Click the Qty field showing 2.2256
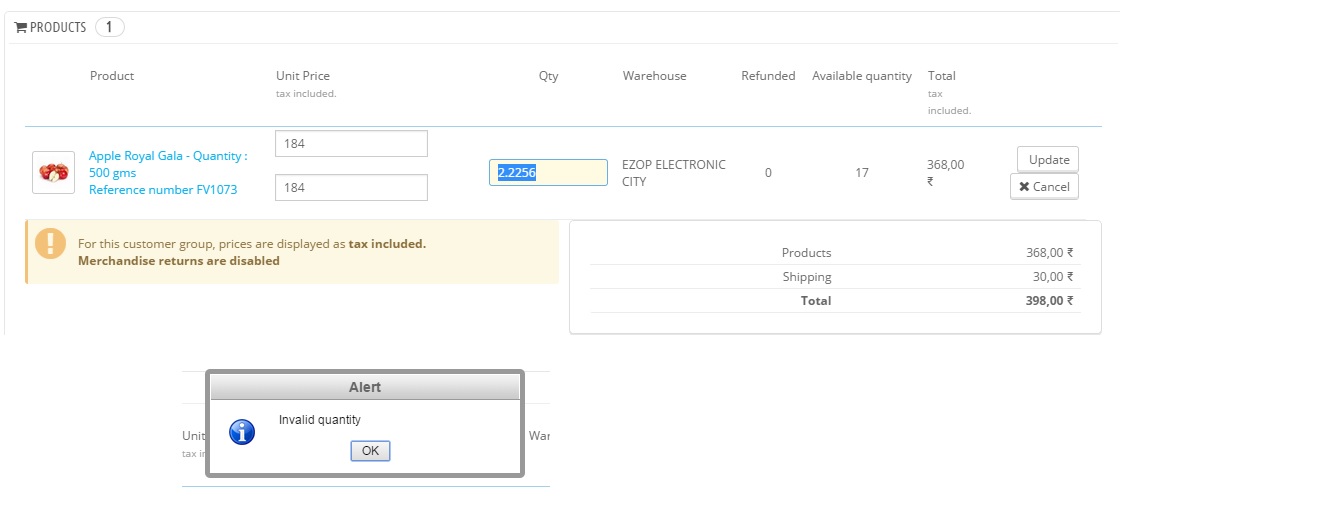1325x513 pixels. (548, 173)
